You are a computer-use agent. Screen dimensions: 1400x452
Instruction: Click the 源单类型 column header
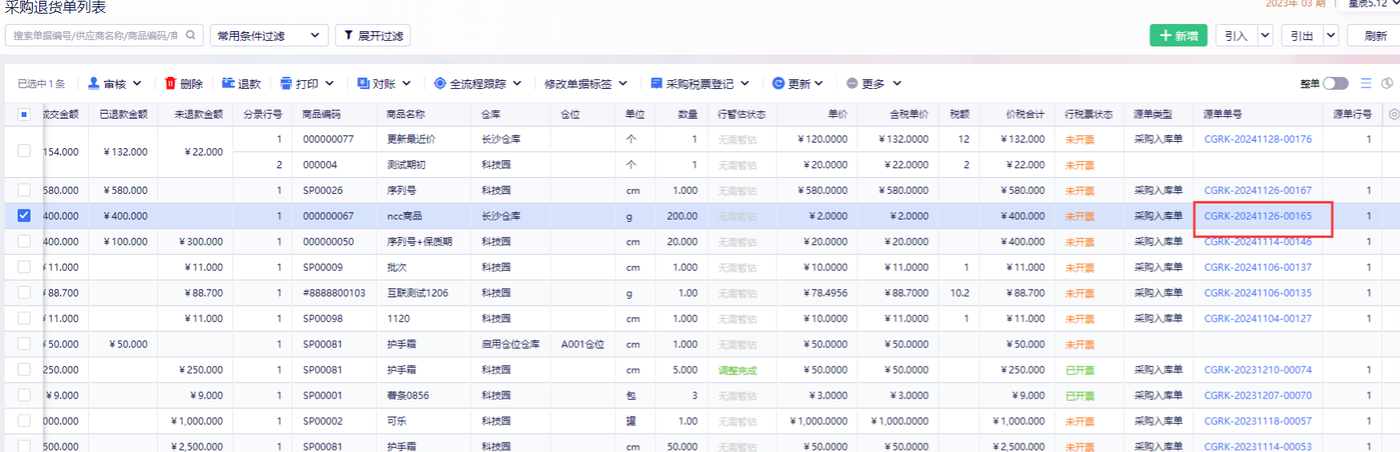(1153, 114)
